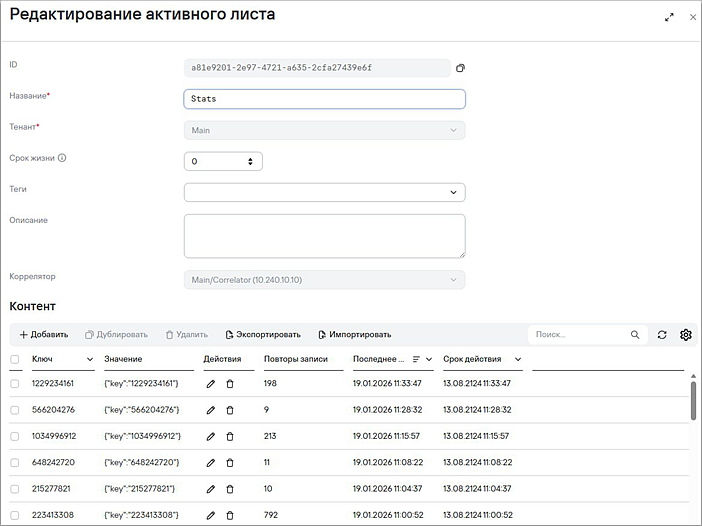Screen dimensions: 702x526
Task: Click the repeat count 213
Action: point(270,436)
